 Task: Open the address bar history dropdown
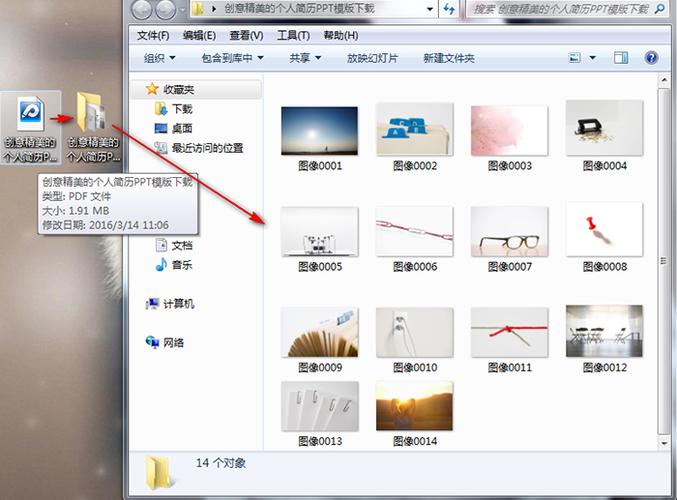tap(430, 9)
